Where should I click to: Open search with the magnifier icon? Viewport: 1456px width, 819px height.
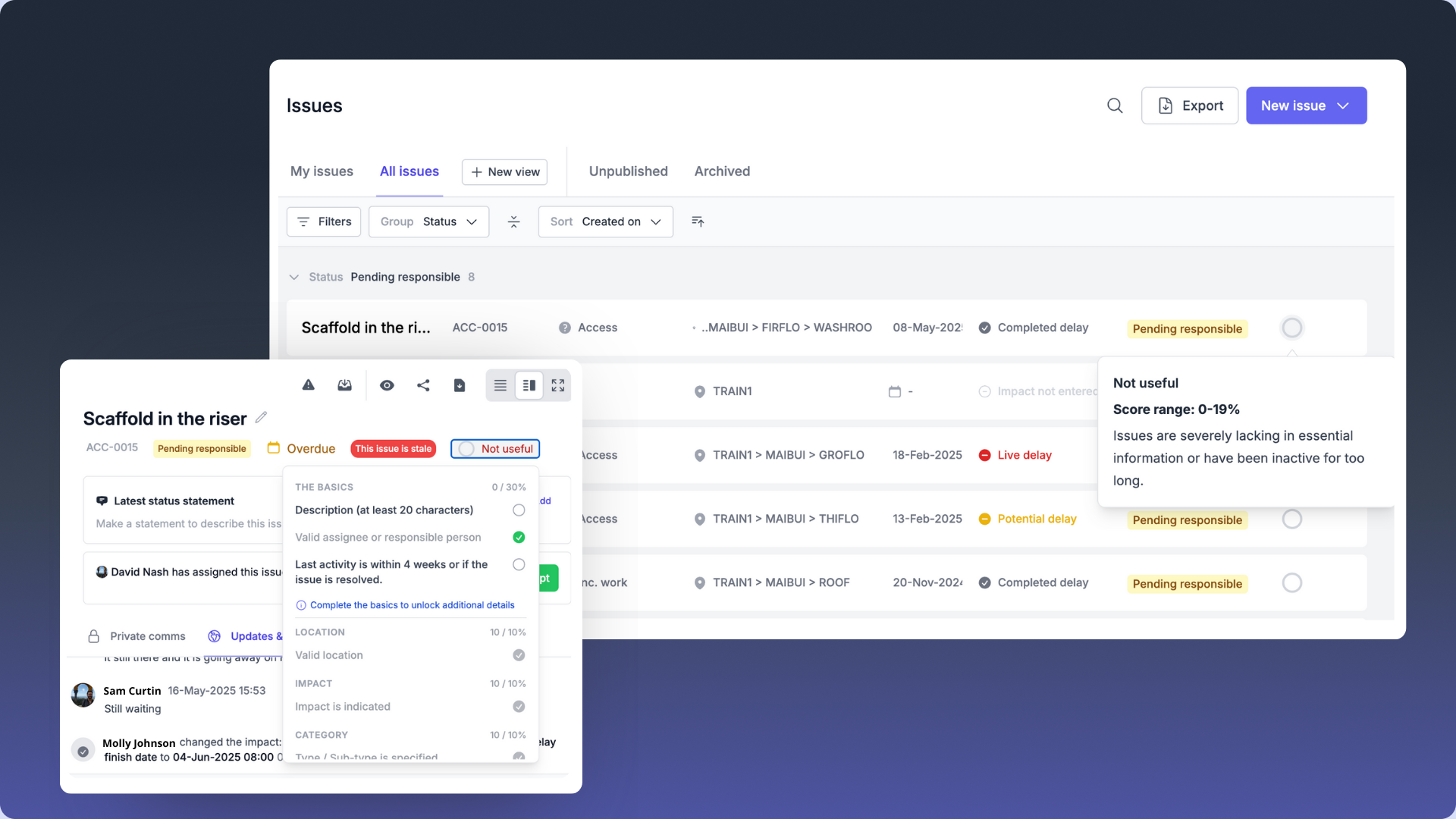(x=1115, y=105)
